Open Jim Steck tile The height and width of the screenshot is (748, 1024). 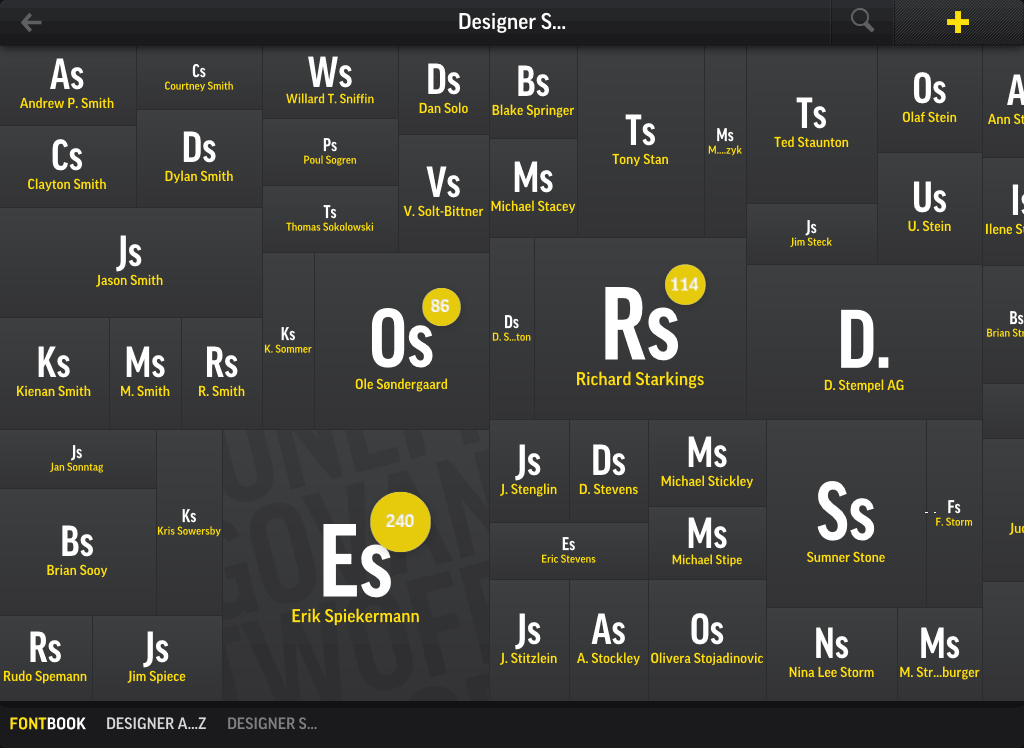coord(812,234)
